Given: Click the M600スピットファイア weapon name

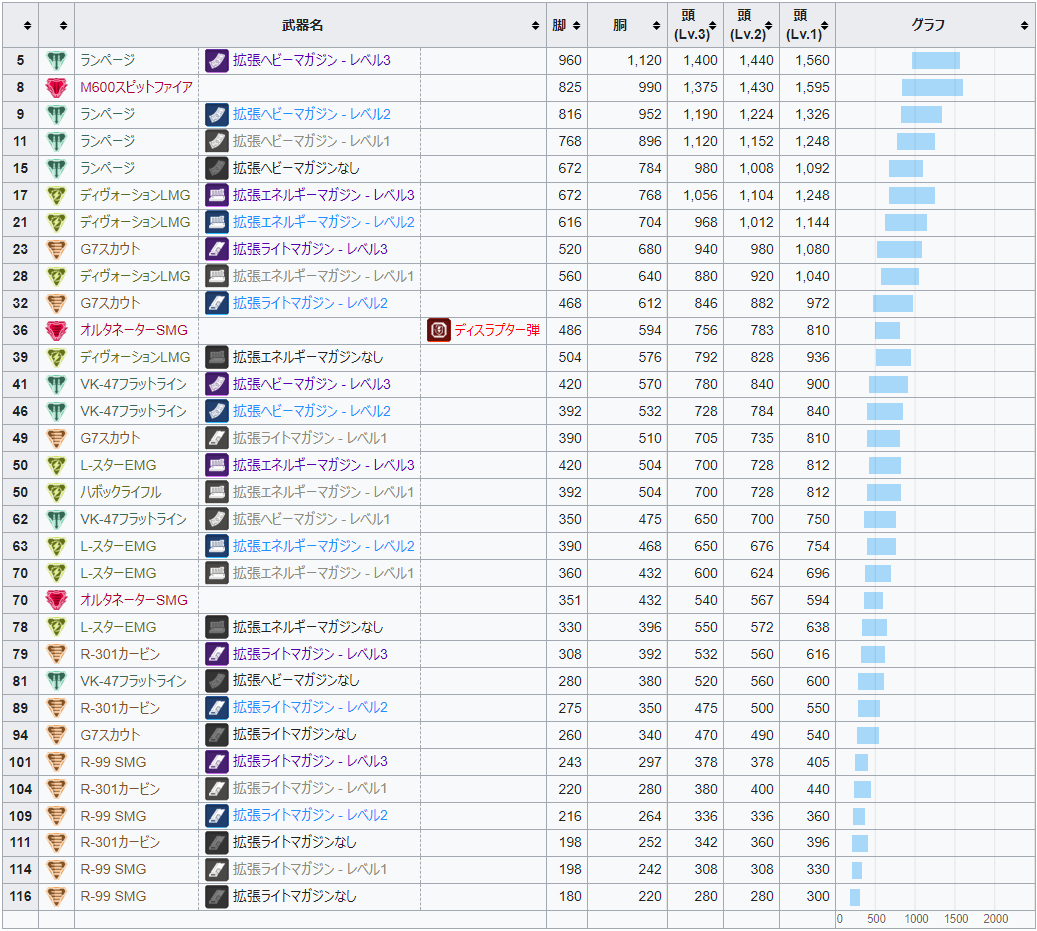Looking at the screenshot, I should point(136,87).
